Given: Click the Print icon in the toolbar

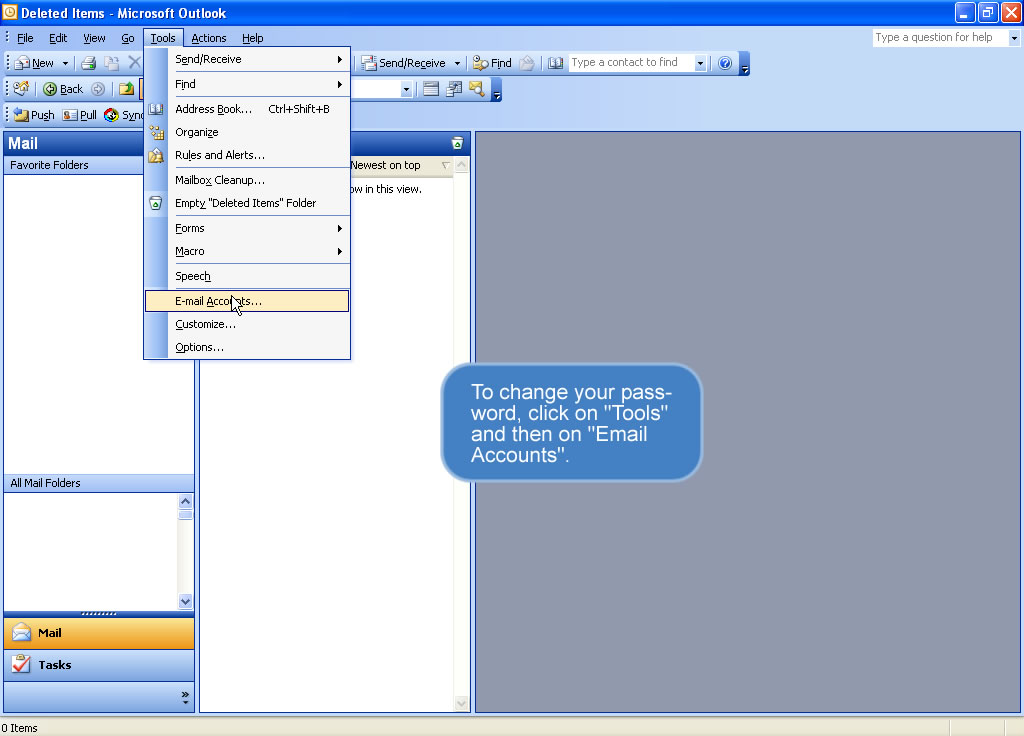Looking at the screenshot, I should coord(88,63).
